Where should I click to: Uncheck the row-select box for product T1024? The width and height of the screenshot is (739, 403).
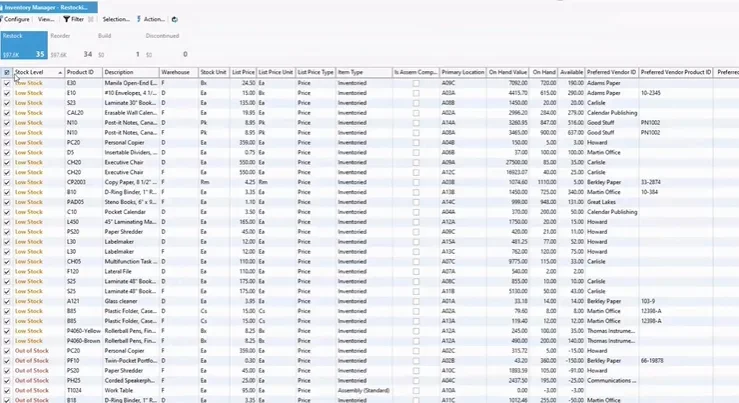[7, 391]
